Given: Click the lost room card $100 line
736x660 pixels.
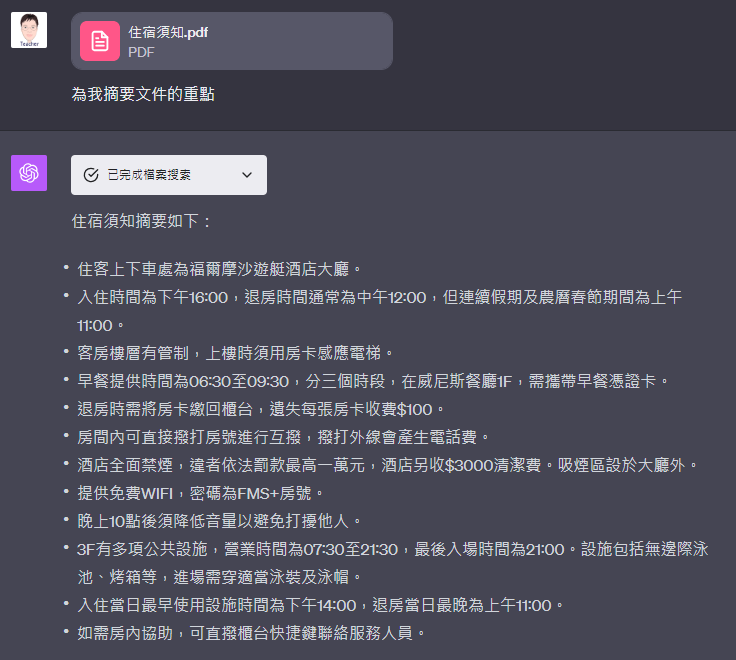Looking at the screenshot, I should (x=260, y=409).
